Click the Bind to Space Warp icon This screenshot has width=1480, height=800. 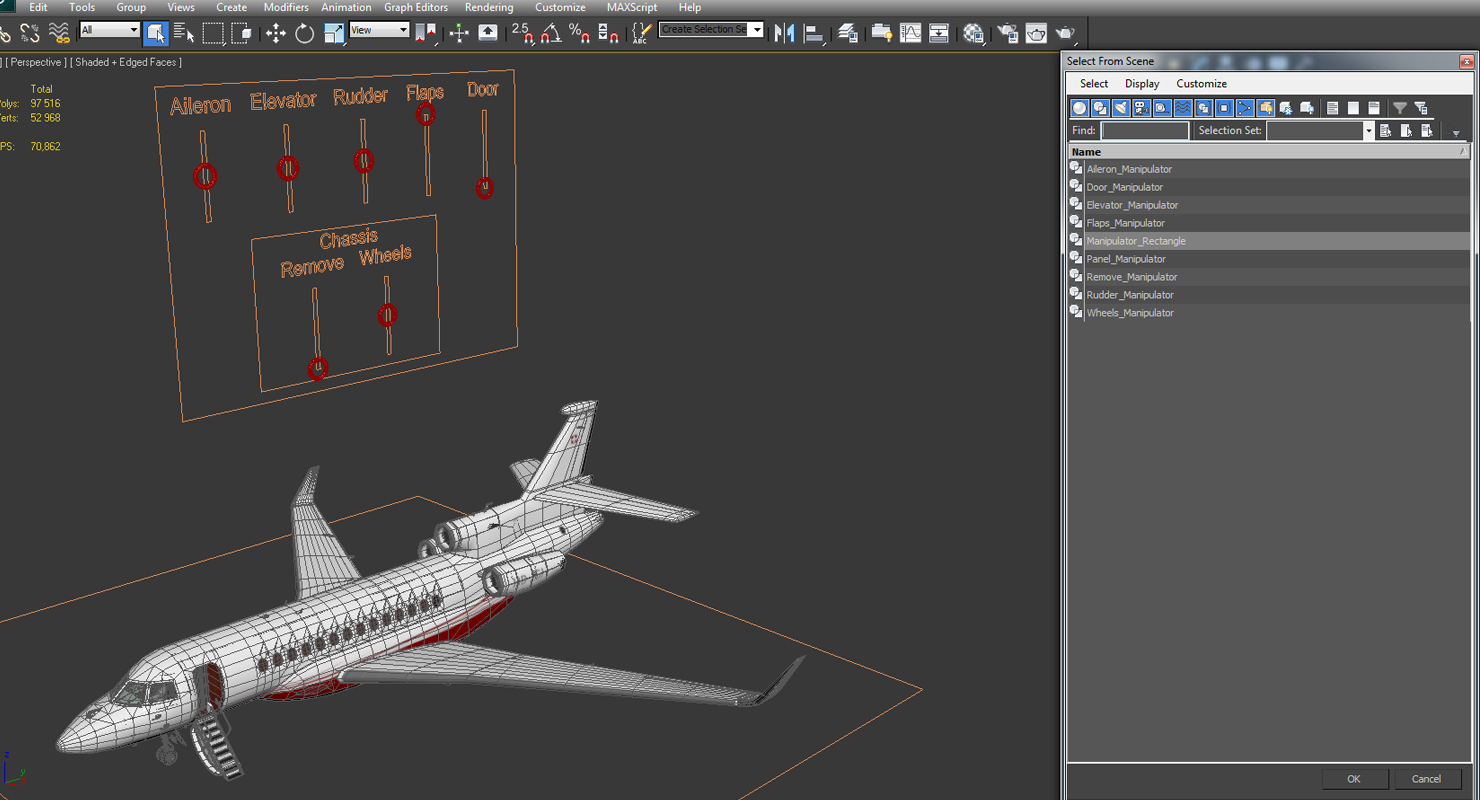(59, 33)
